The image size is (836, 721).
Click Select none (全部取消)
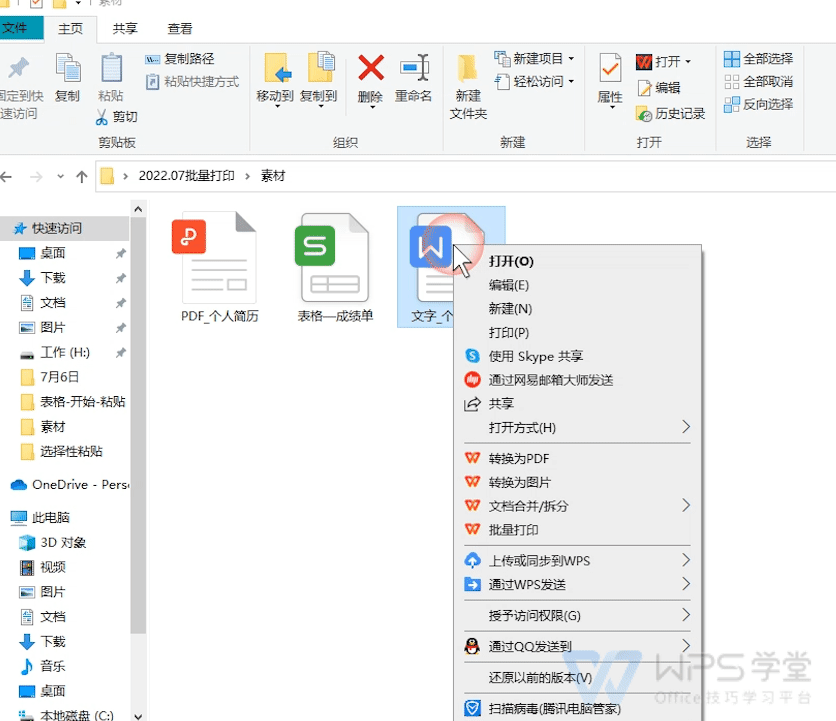coord(758,82)
